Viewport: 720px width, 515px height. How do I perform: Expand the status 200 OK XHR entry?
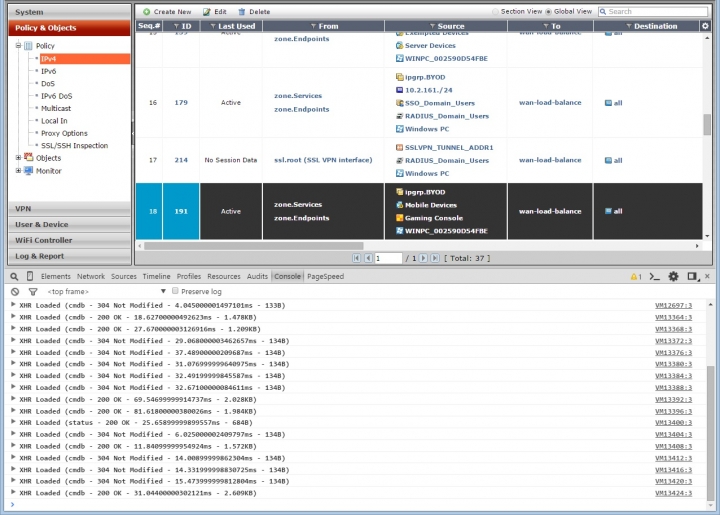(x=13, y=422)
